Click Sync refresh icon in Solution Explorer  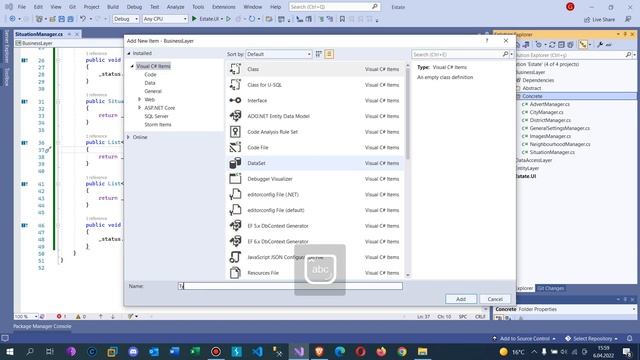[x=552, y=44]
